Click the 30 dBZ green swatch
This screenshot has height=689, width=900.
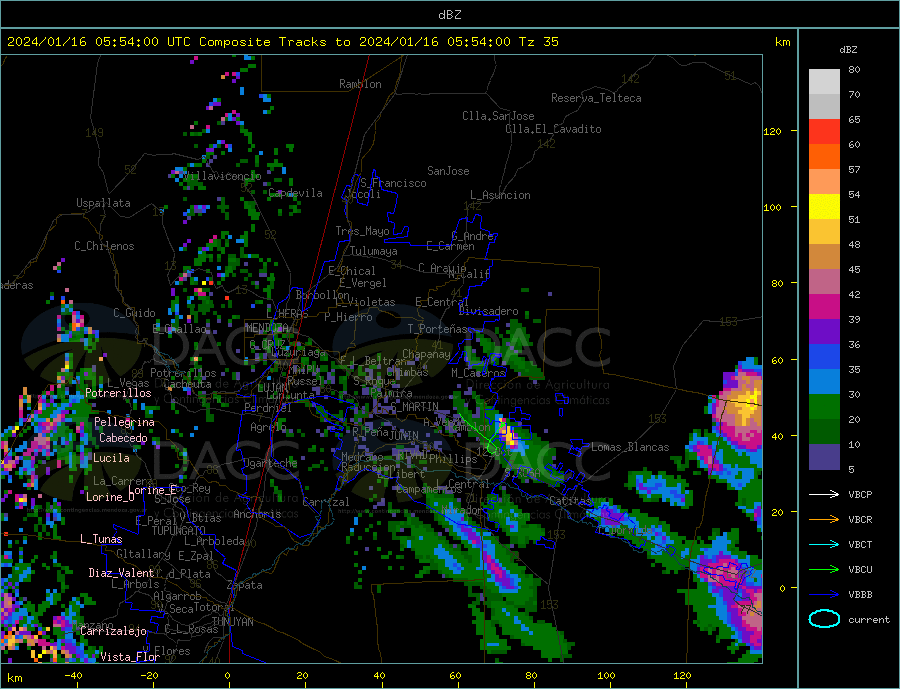(824, 407)
